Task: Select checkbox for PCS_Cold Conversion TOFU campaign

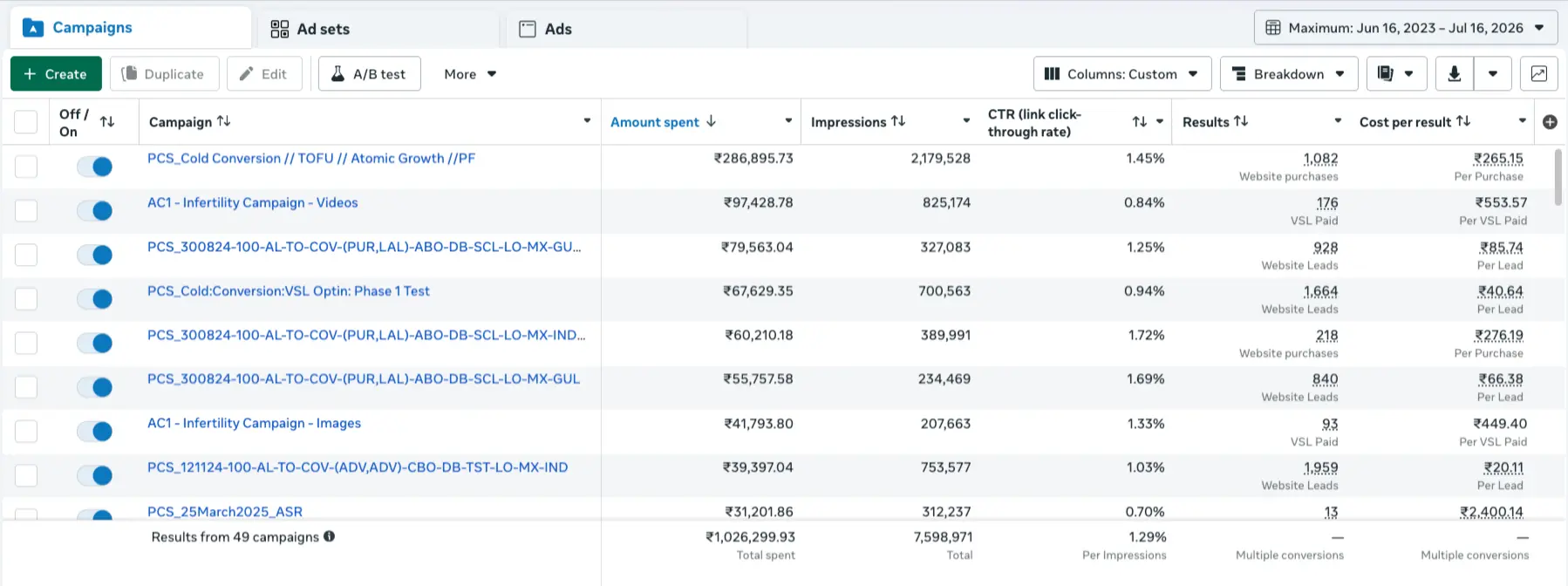Action: (x=26, y=167)
